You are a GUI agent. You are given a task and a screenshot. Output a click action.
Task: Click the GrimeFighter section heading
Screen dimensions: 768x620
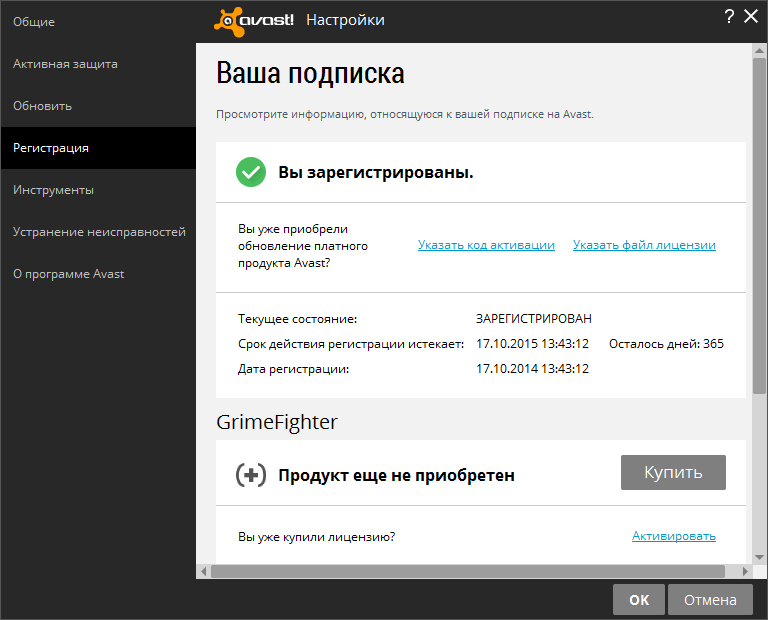pos(277,422)
